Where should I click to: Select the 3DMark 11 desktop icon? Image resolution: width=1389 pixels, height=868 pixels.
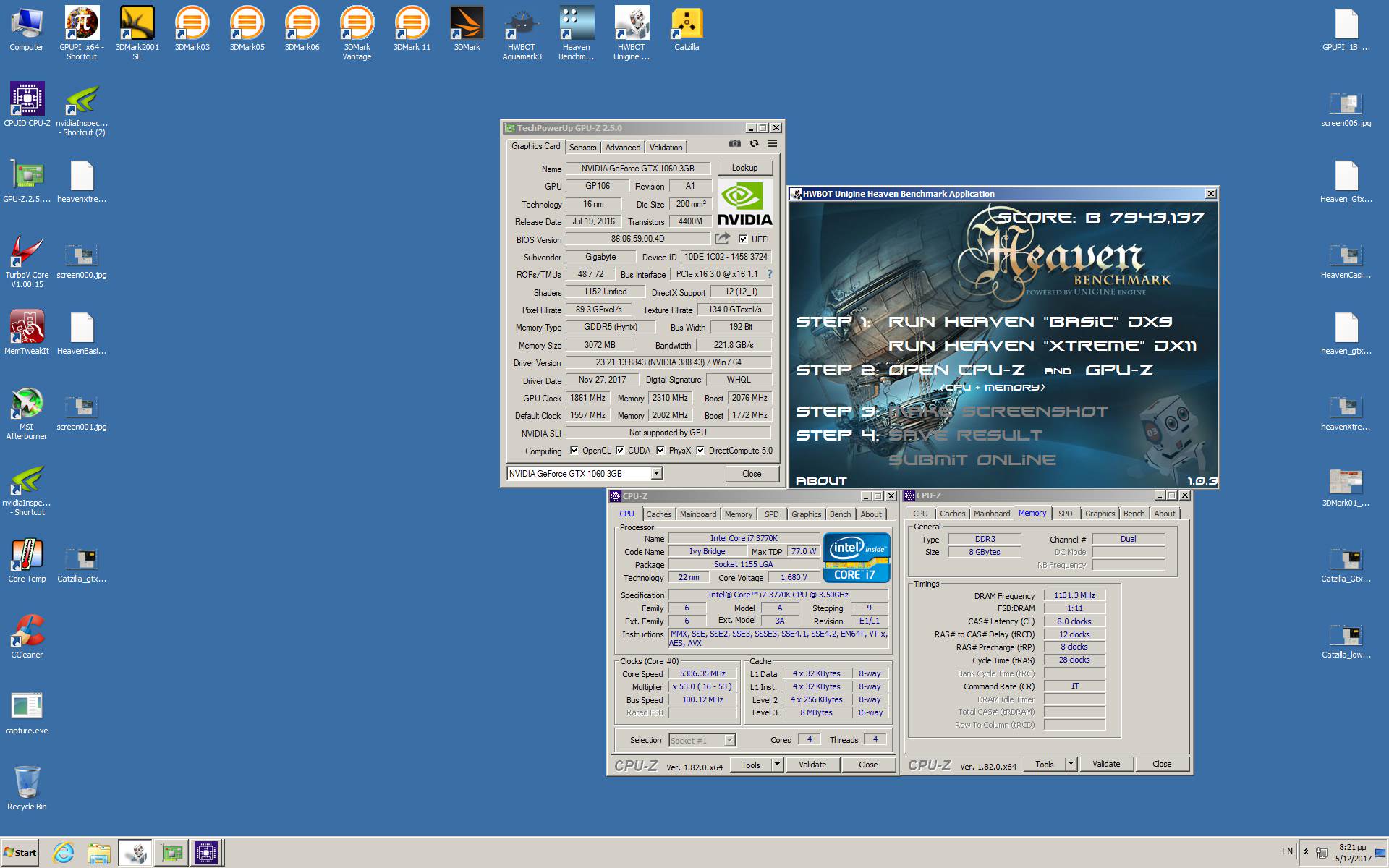(x=412, y=29)
